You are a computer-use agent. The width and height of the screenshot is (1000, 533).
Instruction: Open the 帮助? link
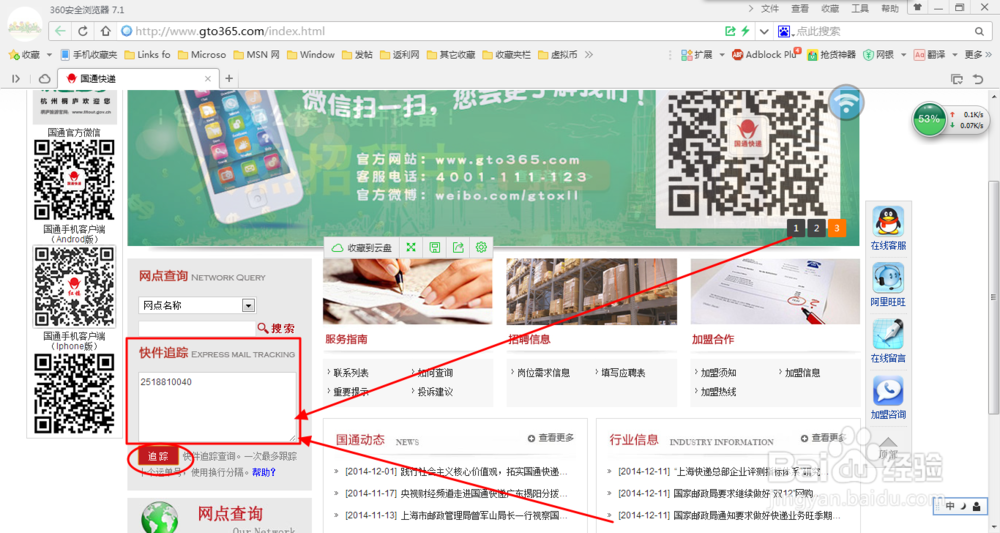[x=264, y=472]
